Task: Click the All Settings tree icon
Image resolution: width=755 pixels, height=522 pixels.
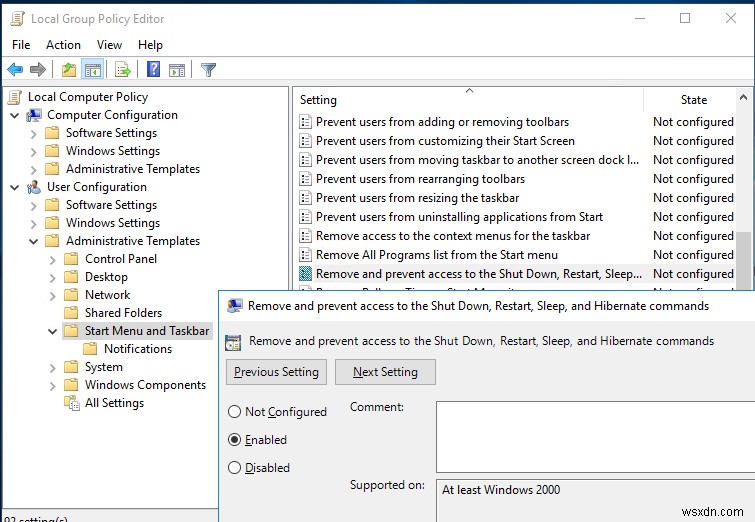Action: [72, 403]
